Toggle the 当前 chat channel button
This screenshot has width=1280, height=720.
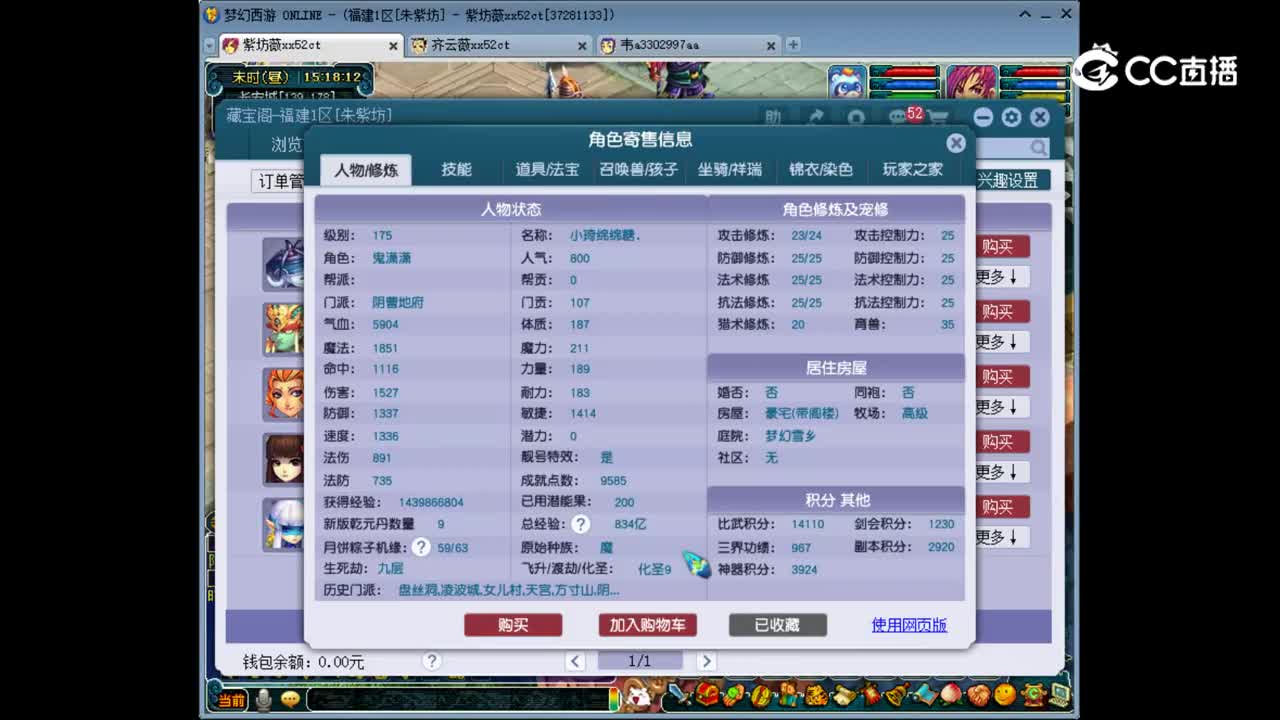[x=232, y=700]
